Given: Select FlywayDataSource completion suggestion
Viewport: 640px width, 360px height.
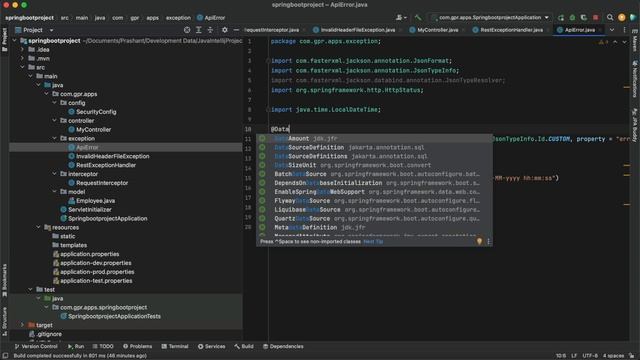Looking at the screenshot, I should click(374, 201).
